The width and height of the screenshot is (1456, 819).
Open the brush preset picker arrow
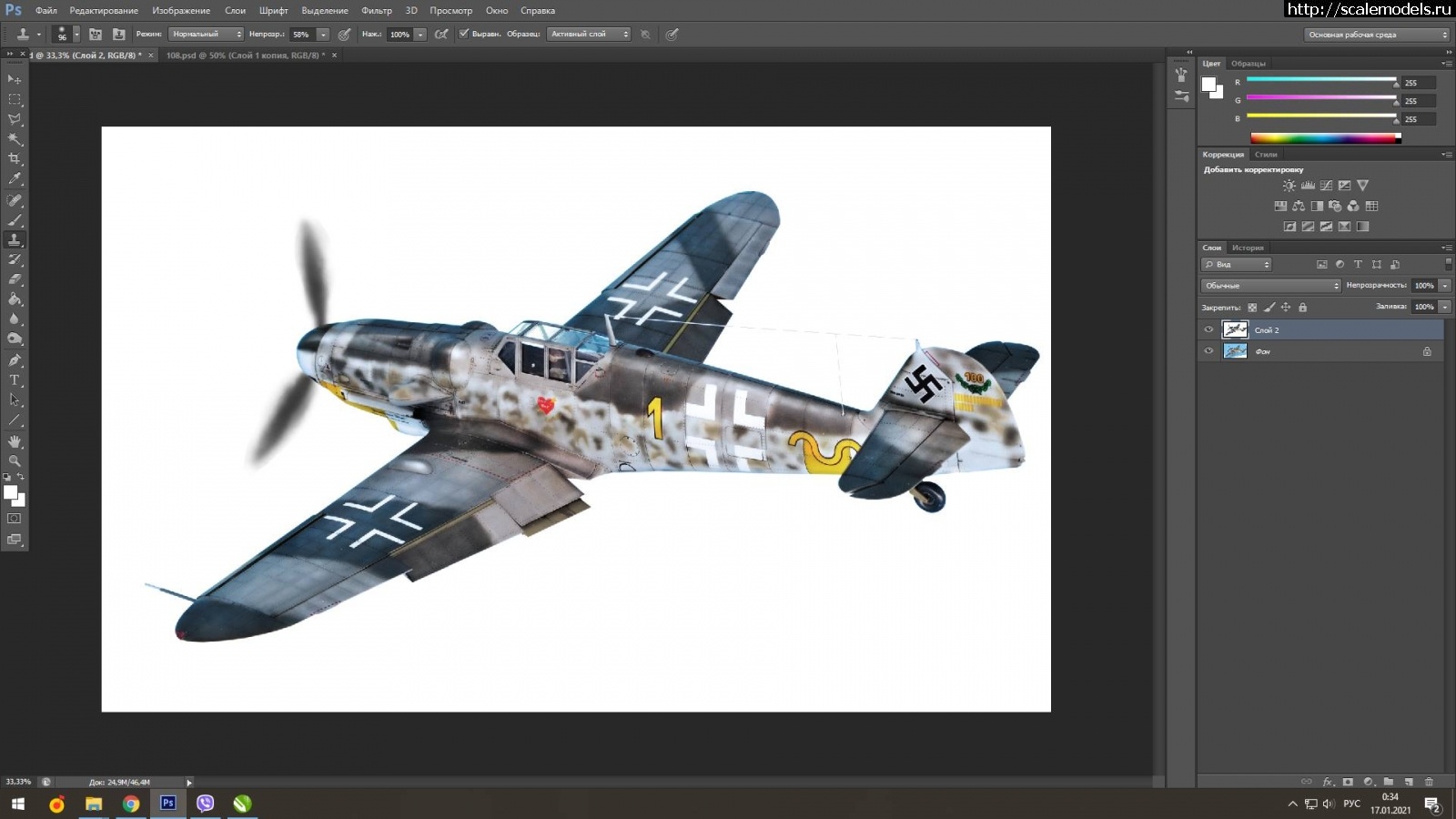tap(76, 35)
